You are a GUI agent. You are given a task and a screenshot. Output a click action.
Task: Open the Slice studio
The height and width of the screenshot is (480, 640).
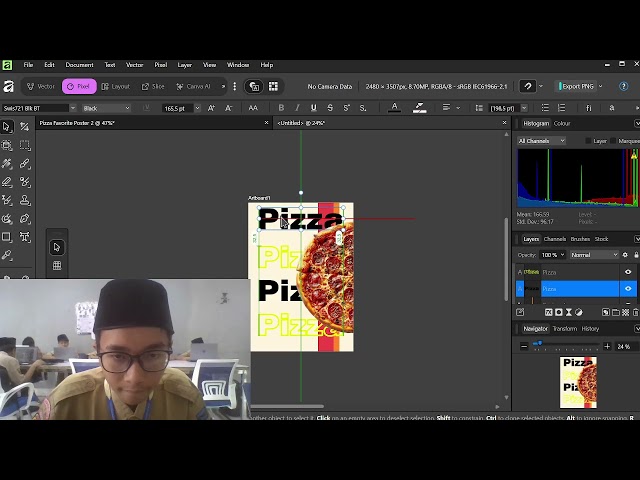(153, 86)
